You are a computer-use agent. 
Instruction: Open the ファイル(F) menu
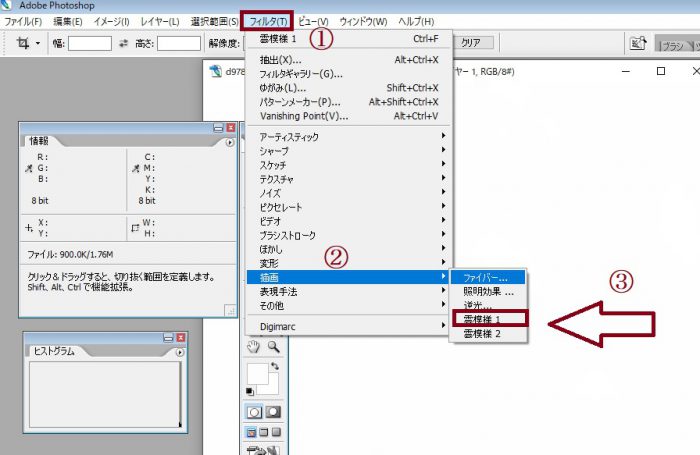[23, 21]
